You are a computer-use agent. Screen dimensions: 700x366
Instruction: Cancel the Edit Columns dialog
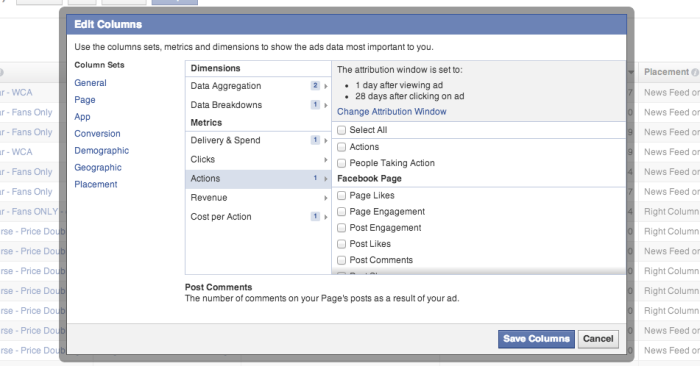point(598,339)
